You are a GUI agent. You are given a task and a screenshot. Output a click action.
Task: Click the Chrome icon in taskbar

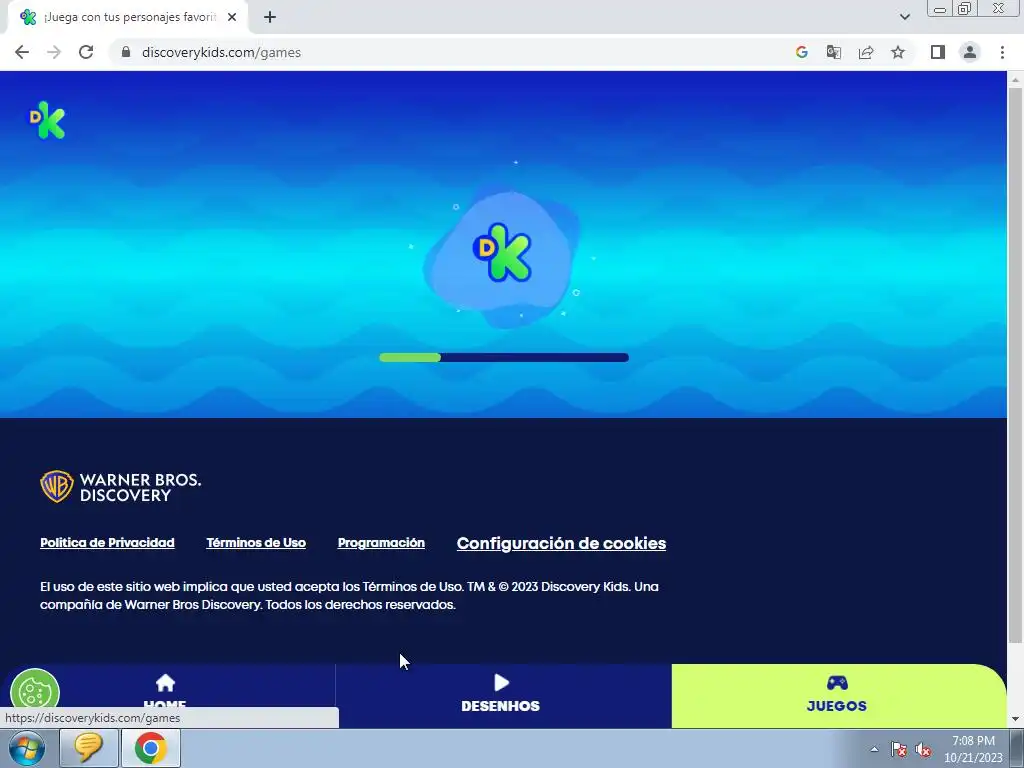point(151,748)
